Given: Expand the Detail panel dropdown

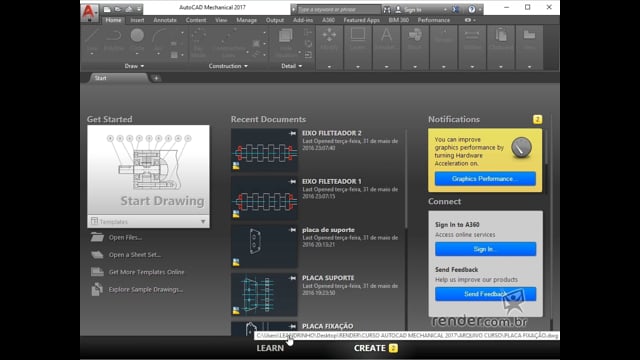Looking at the screenshot, I should 291,66.
